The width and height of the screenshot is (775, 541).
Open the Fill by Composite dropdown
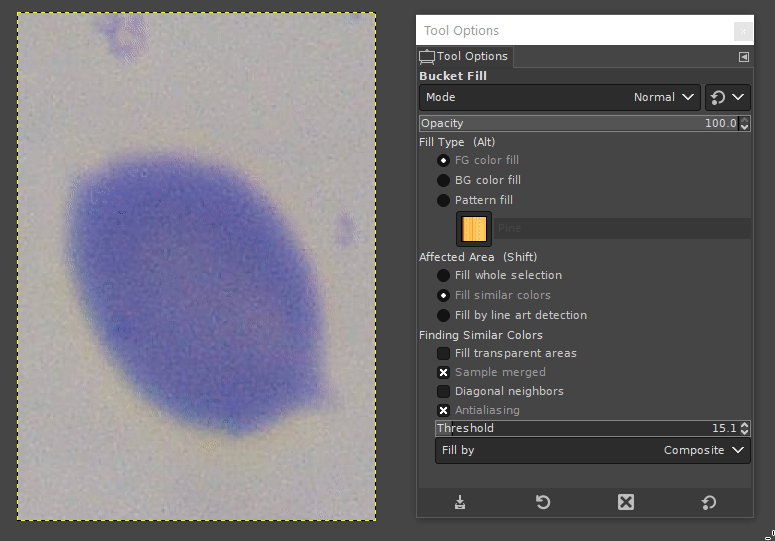point(593,451)
